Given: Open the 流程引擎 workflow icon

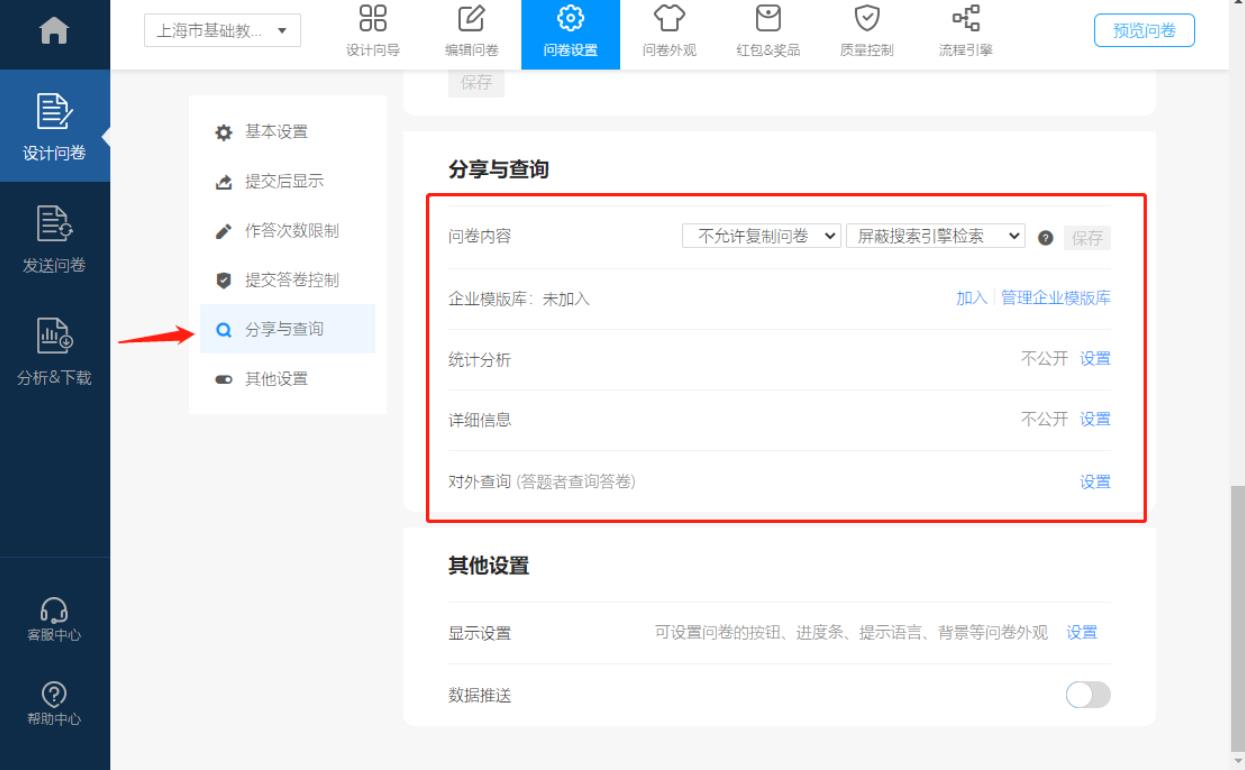Looking at the screenshot, I should coord(964,20).
